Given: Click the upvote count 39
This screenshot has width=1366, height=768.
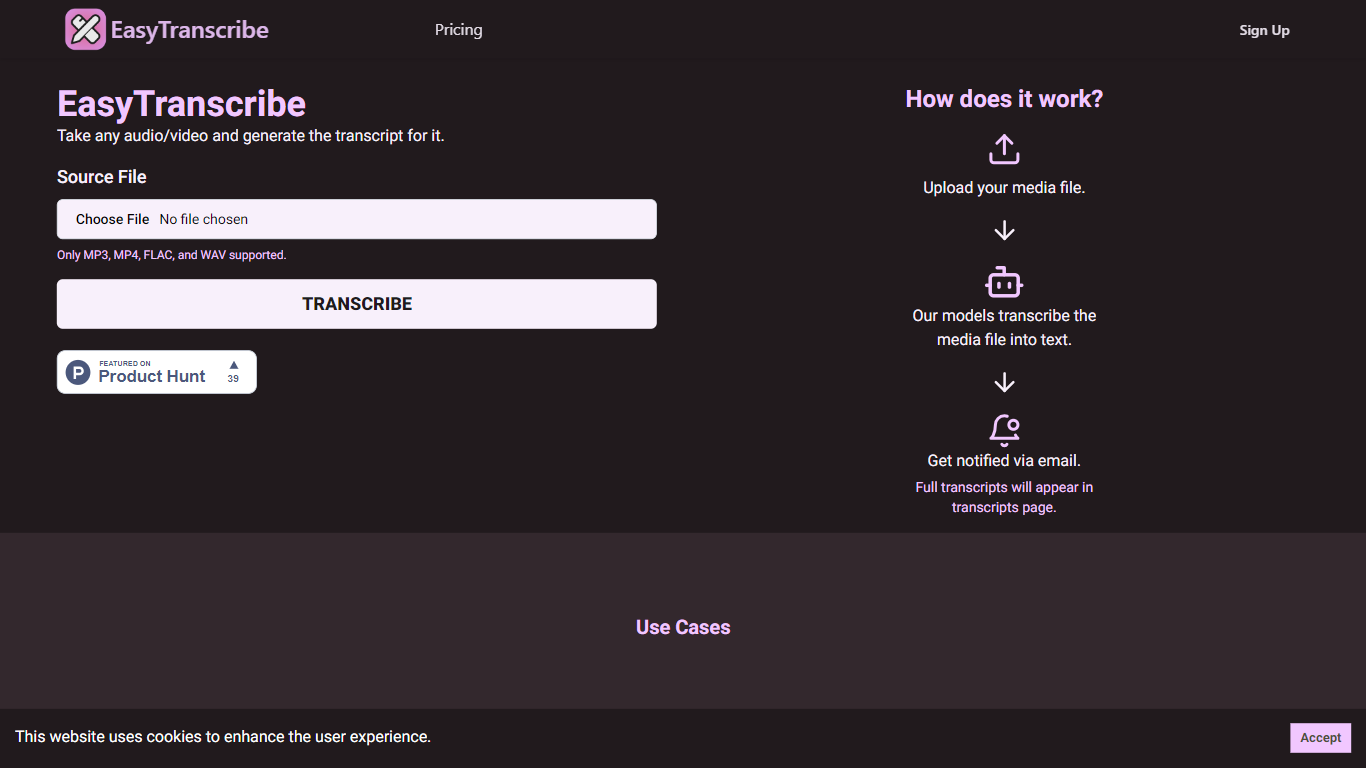Looking at the screenshot, I should click(233, 379).
